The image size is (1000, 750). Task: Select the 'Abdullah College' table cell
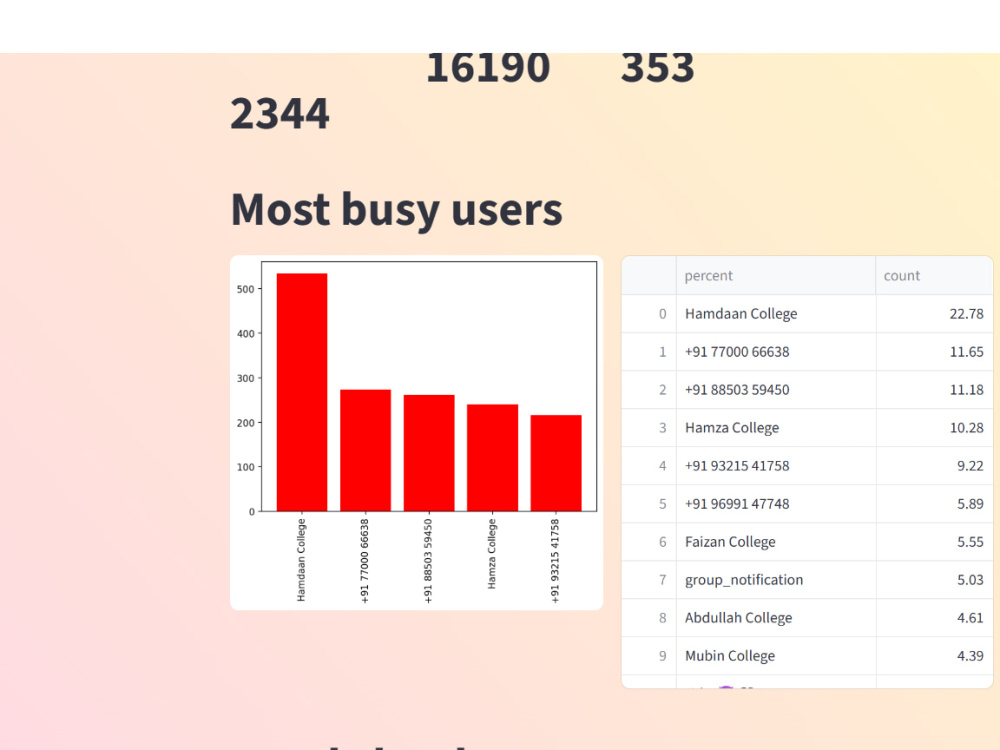coord(776,618)
